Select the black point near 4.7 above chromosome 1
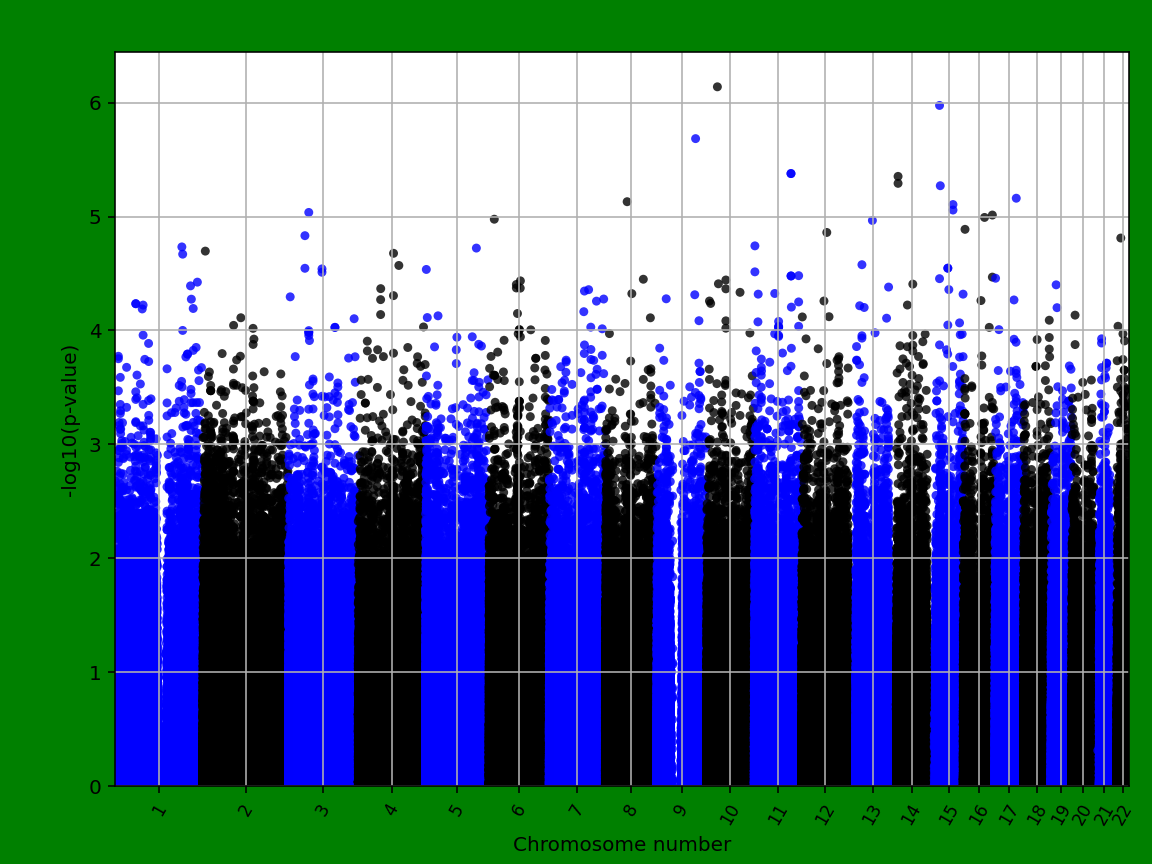The width and height of the screenshot is (1152, 864). click(204, 249)
